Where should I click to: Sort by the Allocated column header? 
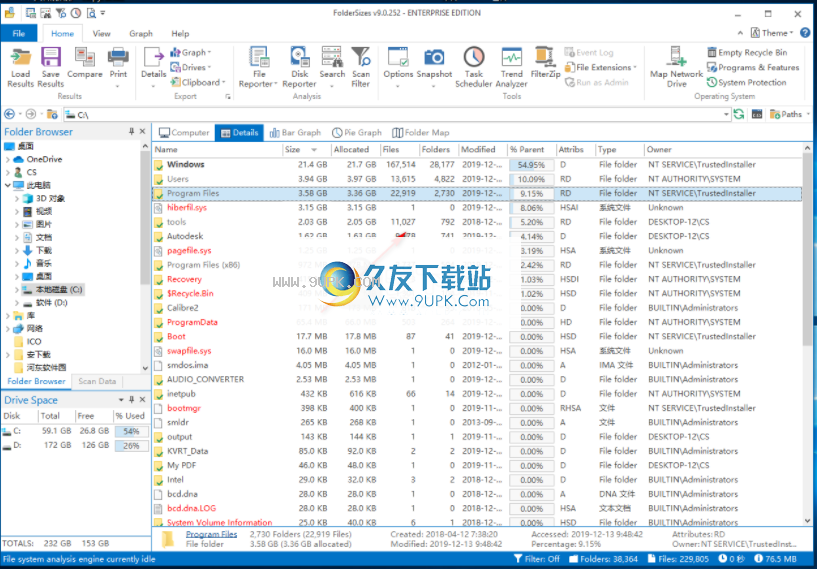[x=355, y=150]
